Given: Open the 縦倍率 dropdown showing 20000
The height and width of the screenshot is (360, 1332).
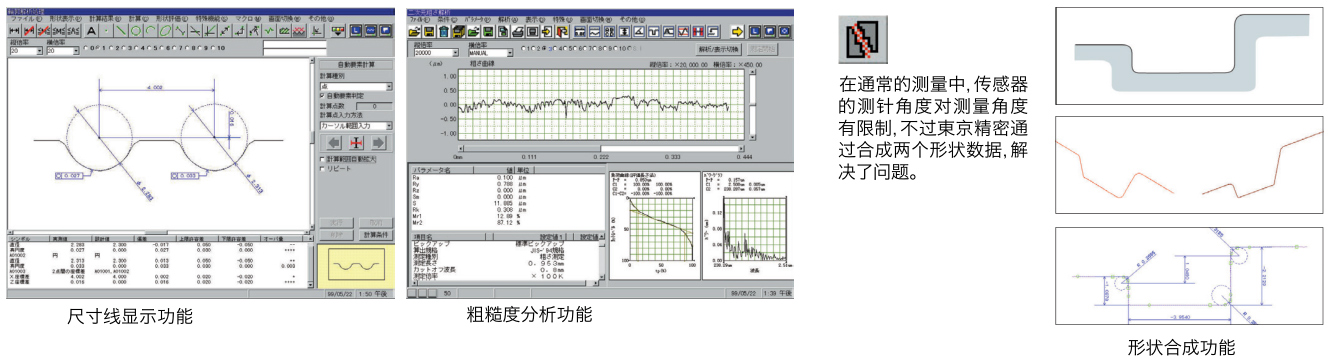Looking at the screenshot, I should pos(436,53).
